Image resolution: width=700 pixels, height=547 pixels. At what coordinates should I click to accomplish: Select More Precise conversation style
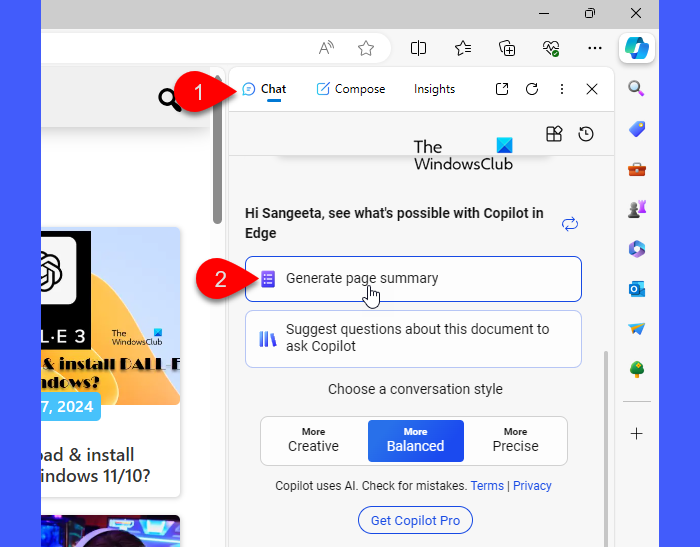(516, 440)
